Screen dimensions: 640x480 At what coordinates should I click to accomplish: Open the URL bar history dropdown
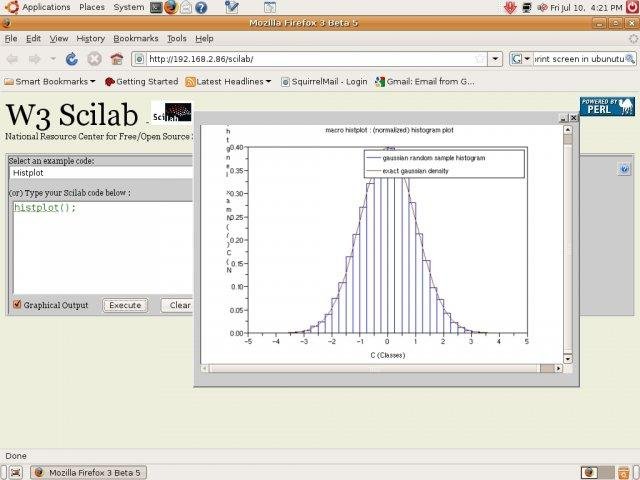tap(495, 59)
